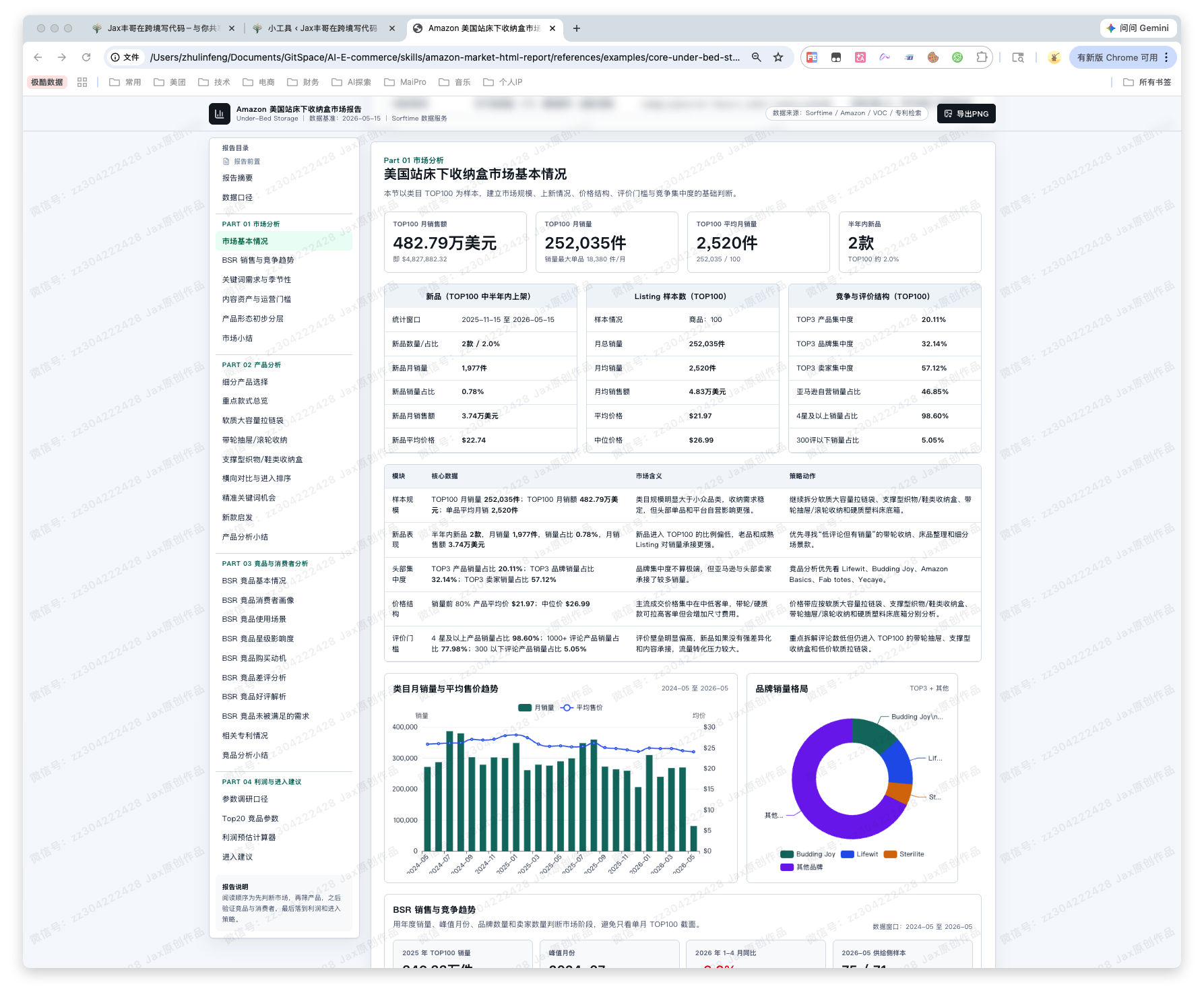Screen dimensions: 1204x999
Task: Open the Chrome extensions puzzle icon
Action: 982,57
